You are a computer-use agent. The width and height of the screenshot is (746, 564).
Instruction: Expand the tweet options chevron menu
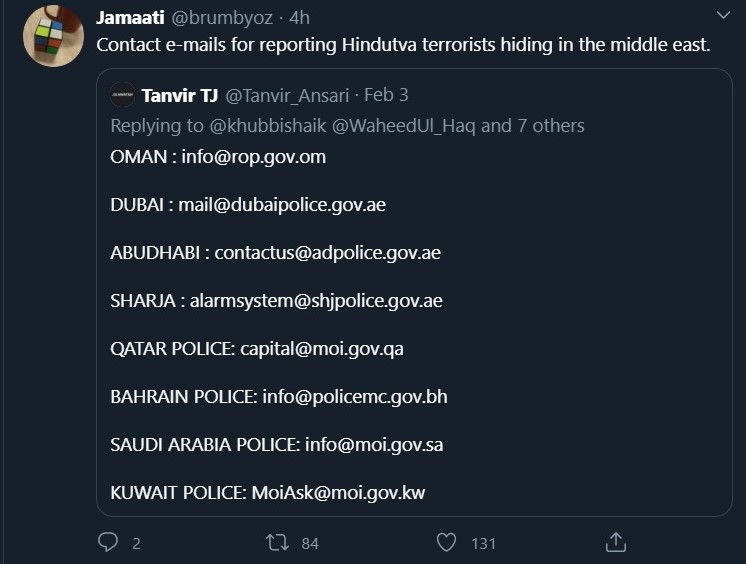724,17
